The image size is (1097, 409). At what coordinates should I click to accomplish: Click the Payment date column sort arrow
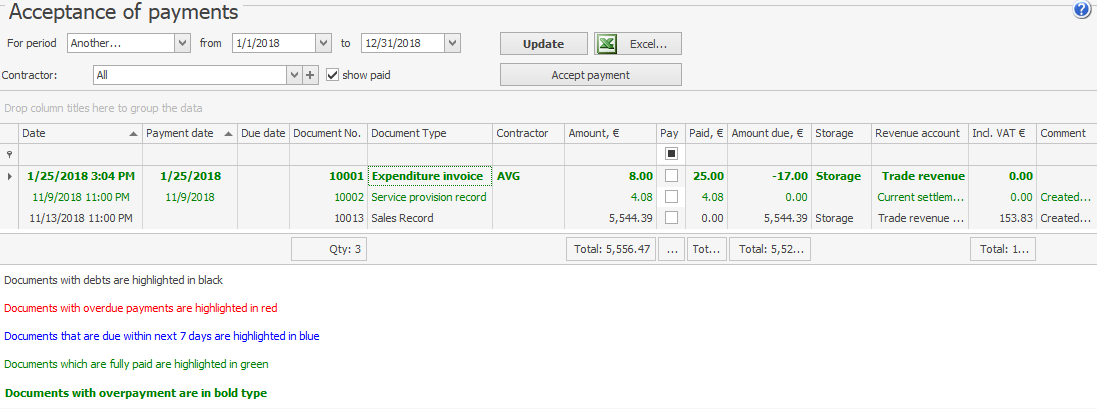click(x=228, y=133)
